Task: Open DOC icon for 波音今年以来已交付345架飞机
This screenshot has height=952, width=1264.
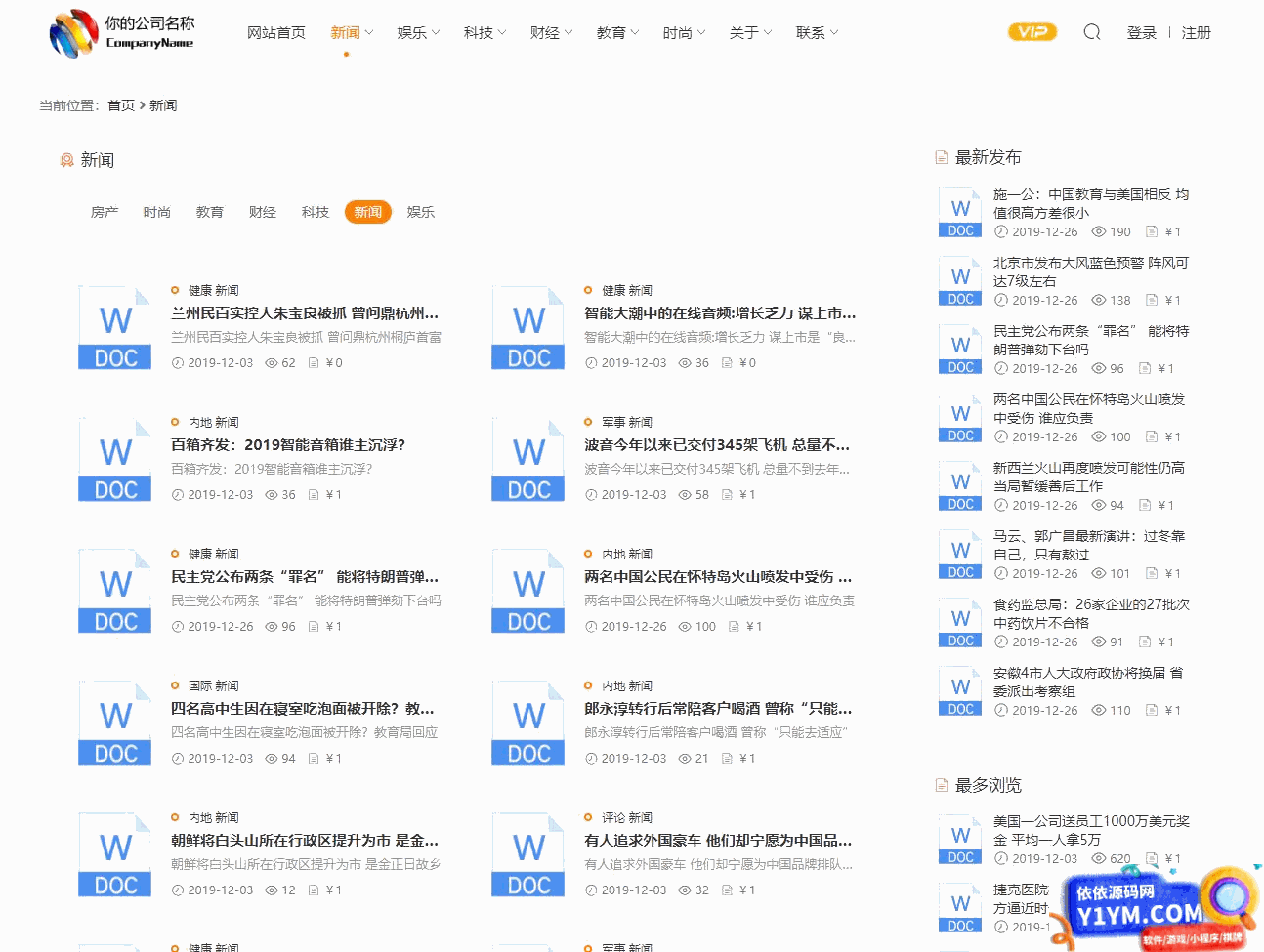Action: pos(528,460)
